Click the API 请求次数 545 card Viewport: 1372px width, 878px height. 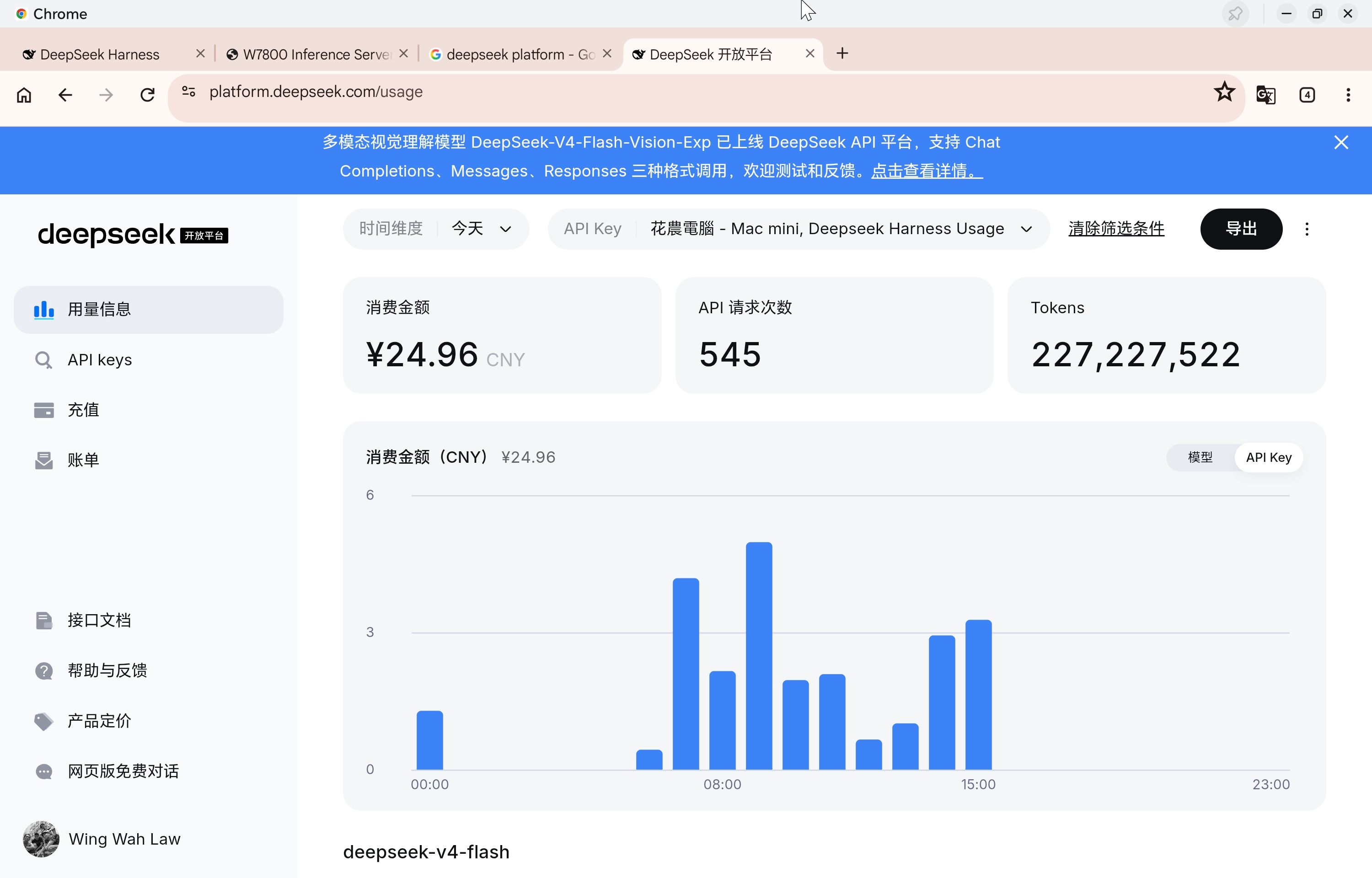click(x=835, y=336)
